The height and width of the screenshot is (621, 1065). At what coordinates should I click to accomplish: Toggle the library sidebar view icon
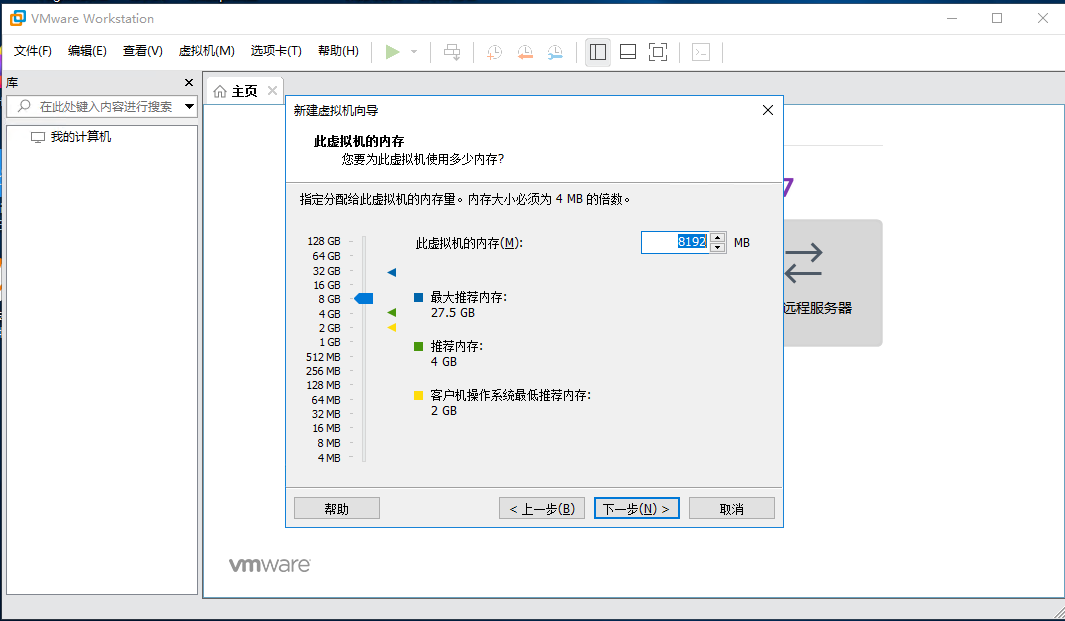click(598, 52)
